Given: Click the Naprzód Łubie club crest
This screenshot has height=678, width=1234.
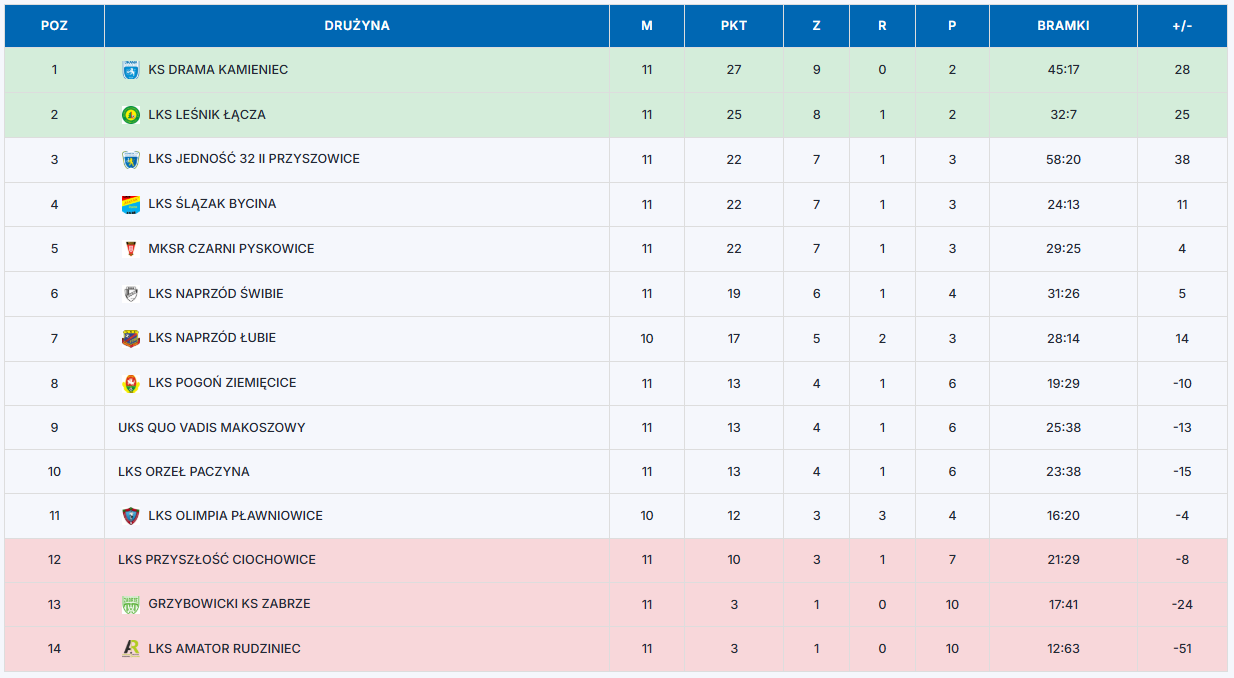Looking at the screenshot, I should (x=130, y=338).
